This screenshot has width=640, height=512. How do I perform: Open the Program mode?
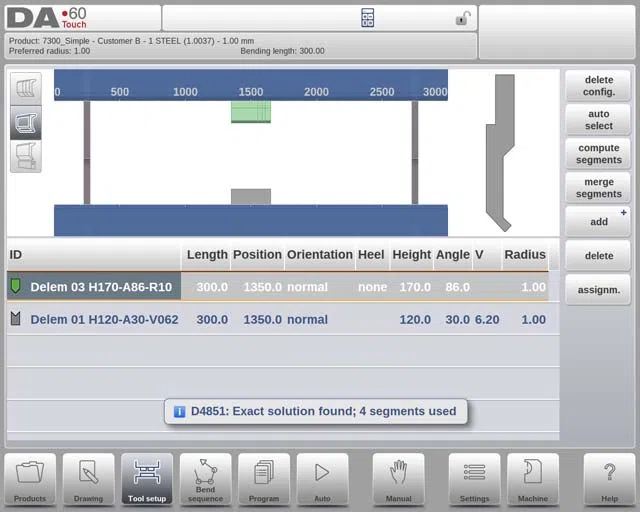(x=264, y=479)
